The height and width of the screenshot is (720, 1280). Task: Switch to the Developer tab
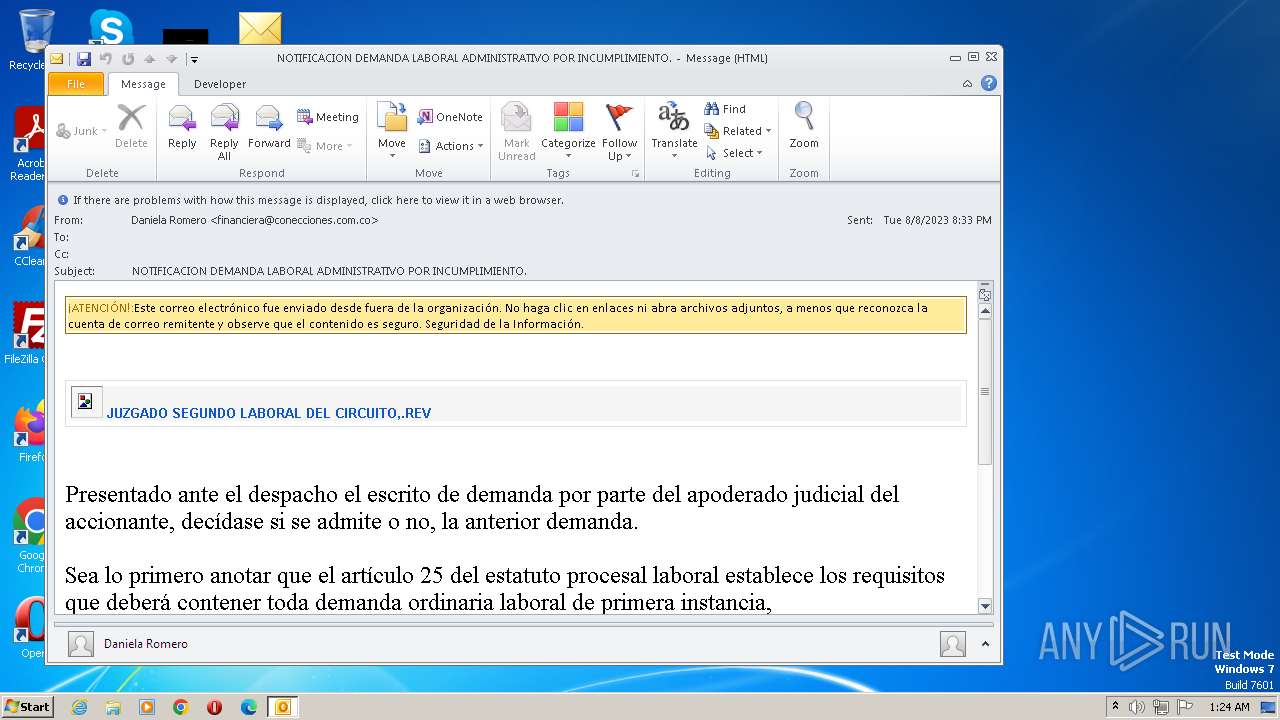pos(220,84)
